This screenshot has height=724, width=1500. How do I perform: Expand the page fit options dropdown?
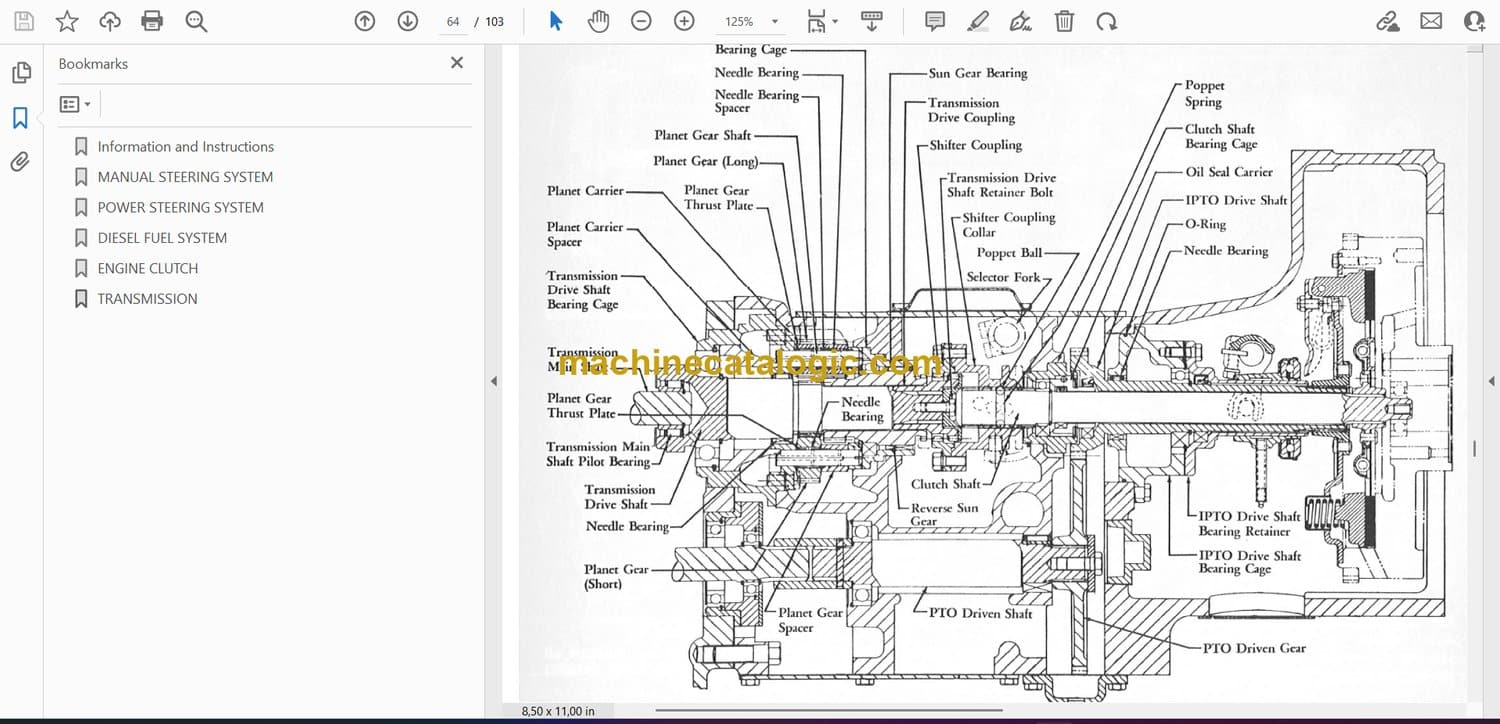822,21
